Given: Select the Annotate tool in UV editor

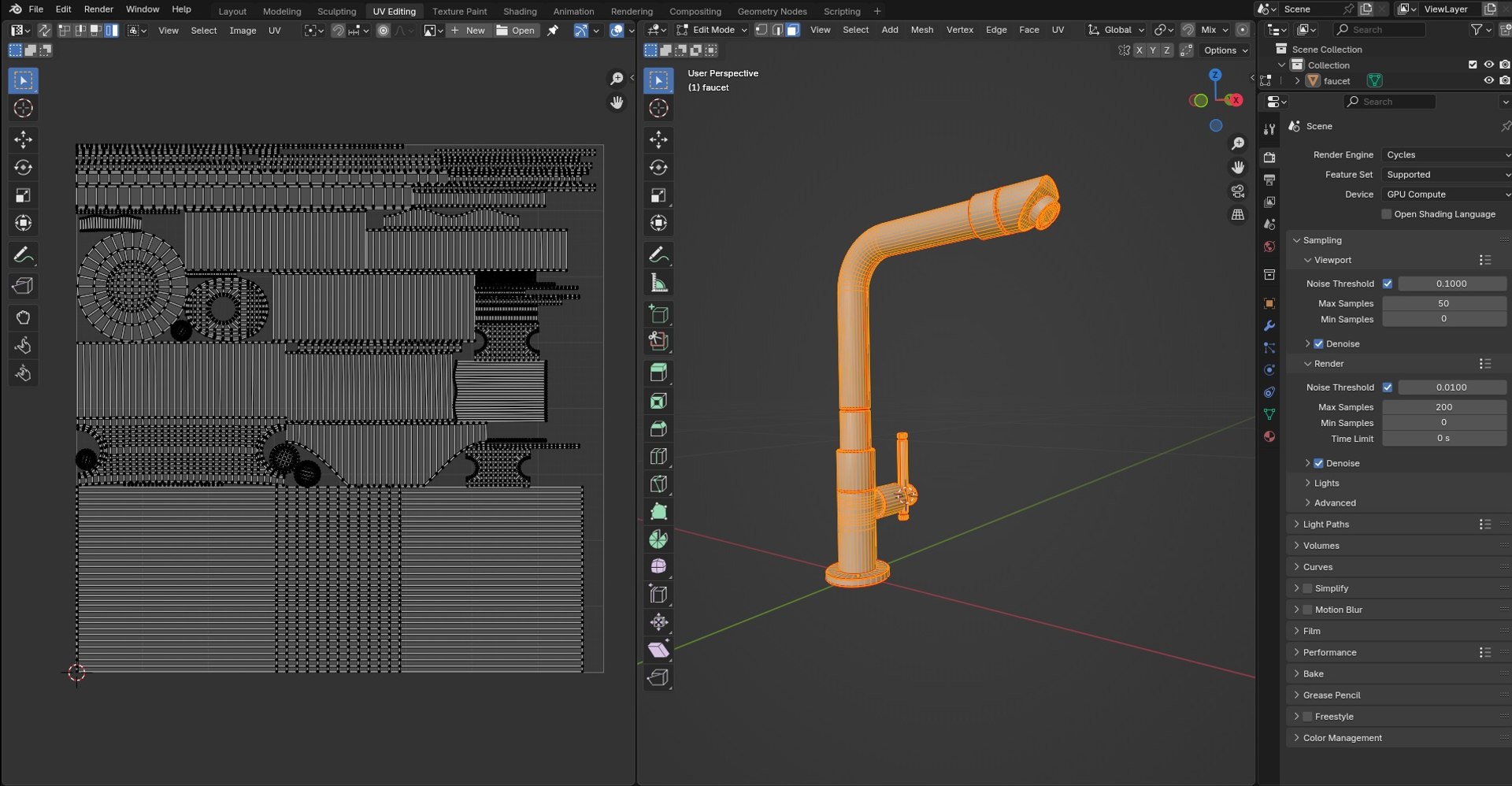Looking at the screenshot, I should (23, 255).
